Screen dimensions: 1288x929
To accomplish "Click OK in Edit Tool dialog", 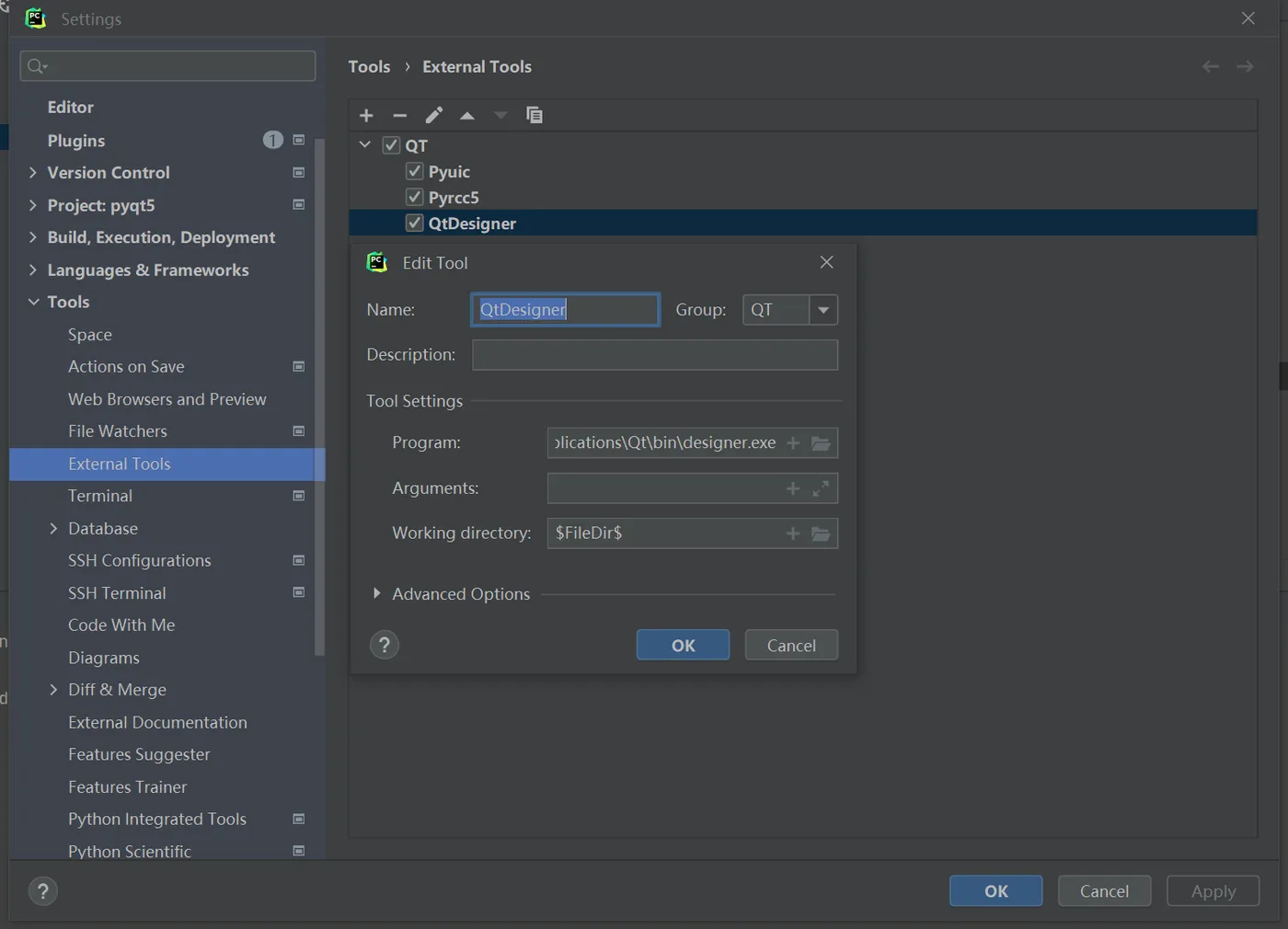I will tap(683, 645).
